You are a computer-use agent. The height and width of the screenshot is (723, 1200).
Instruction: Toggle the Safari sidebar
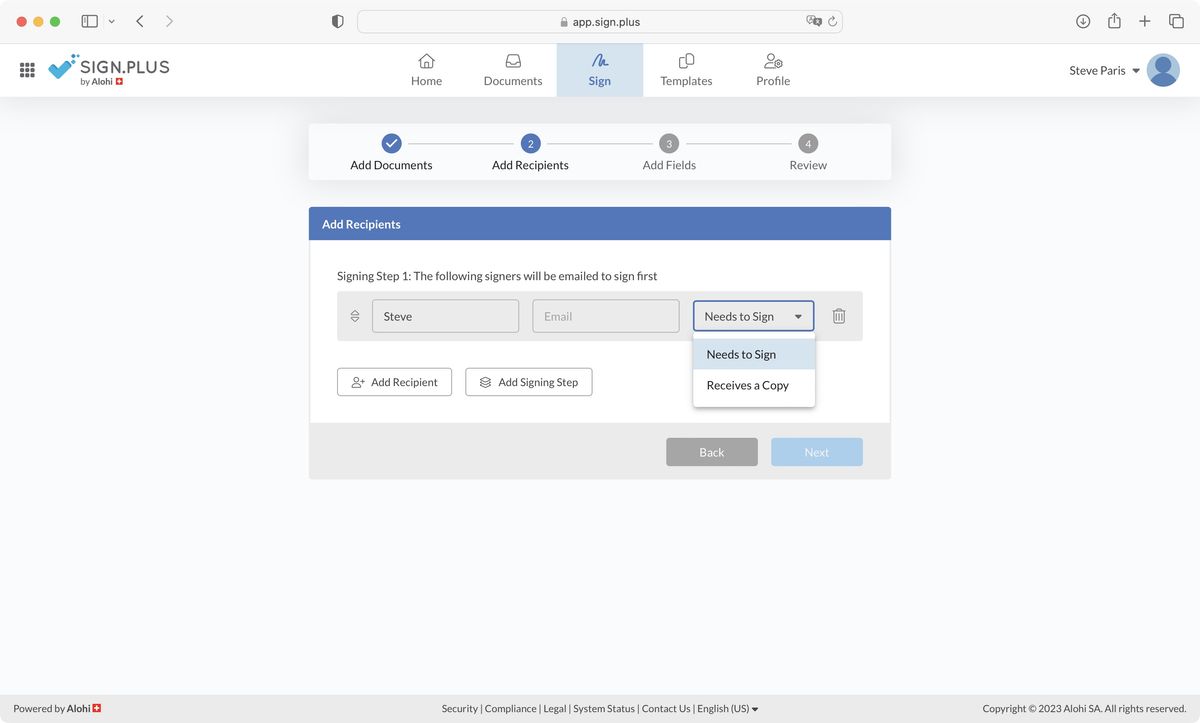pyautogui.click(x=89, y=21)
